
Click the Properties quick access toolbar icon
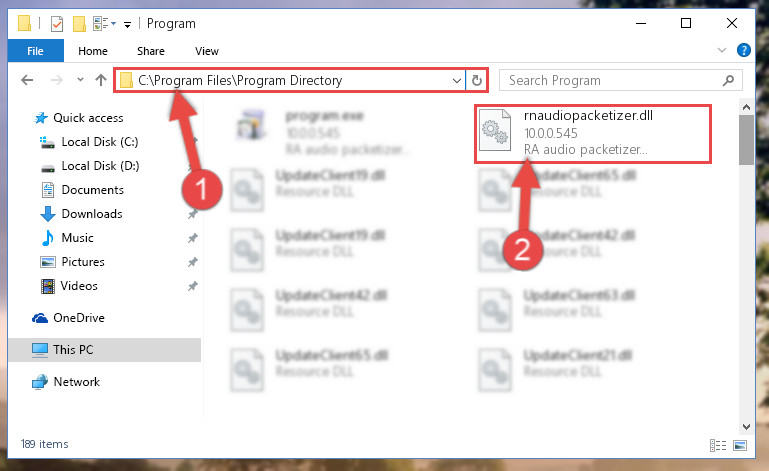click(x=57, y=24)
